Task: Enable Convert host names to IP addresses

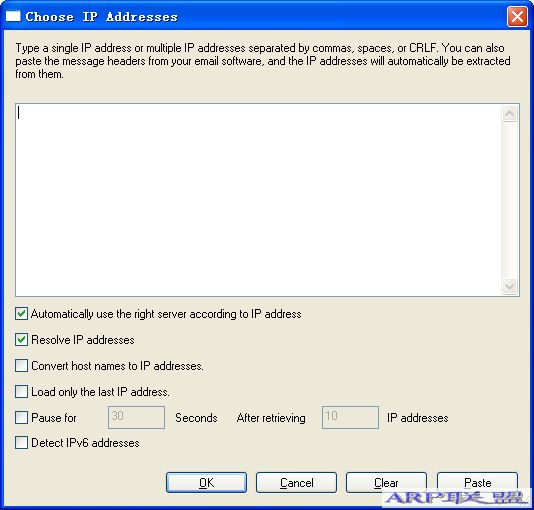Action: coord(21,366)
